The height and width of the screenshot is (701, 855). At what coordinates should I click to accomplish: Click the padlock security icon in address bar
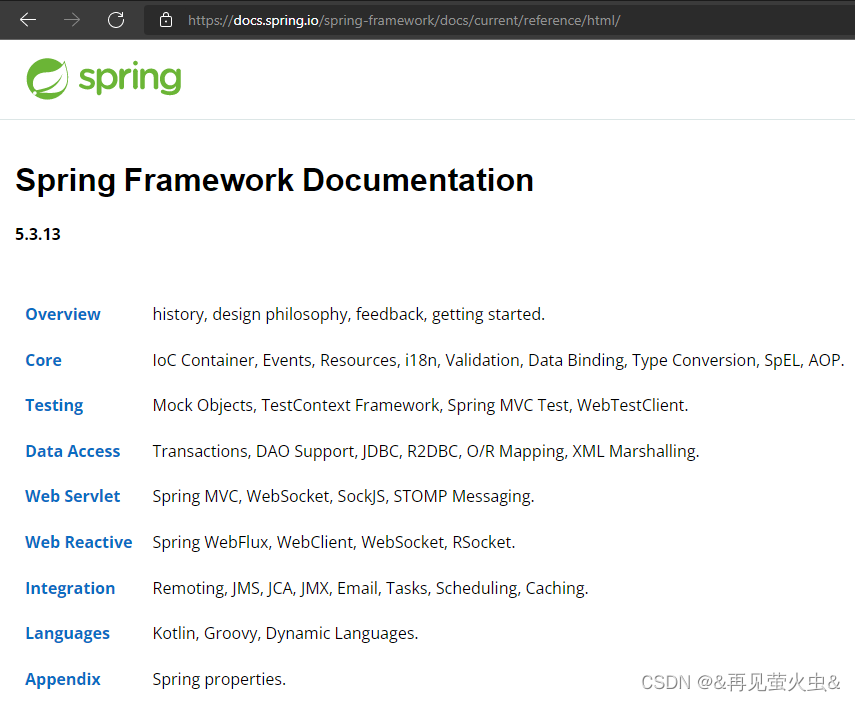[x=165, y=19]
